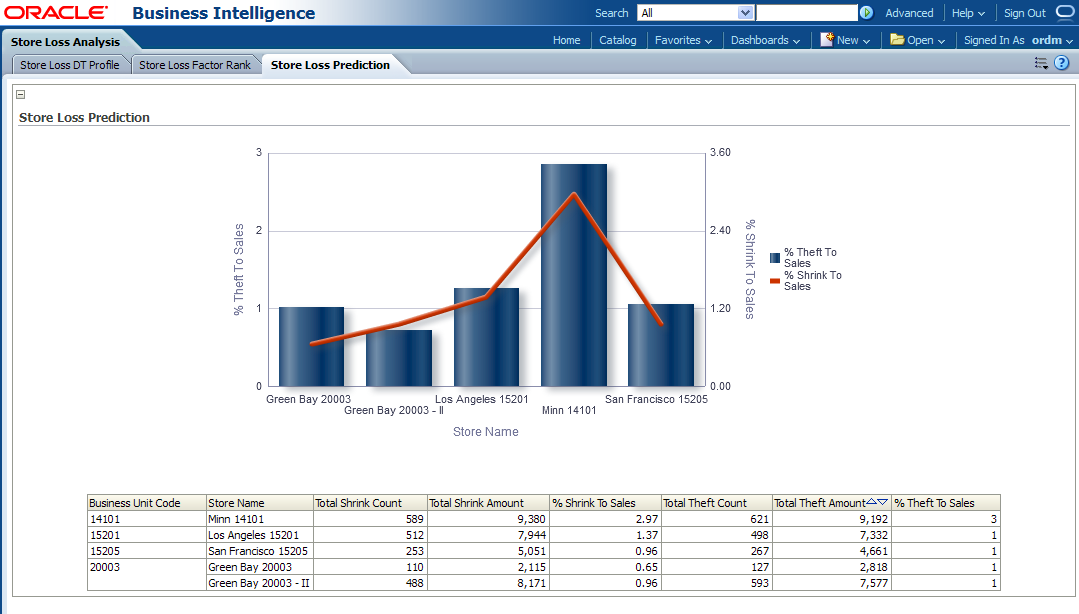Click the oval icon beside Sign Out
The image size is (1079, 614).
[x=1063, y=13]
